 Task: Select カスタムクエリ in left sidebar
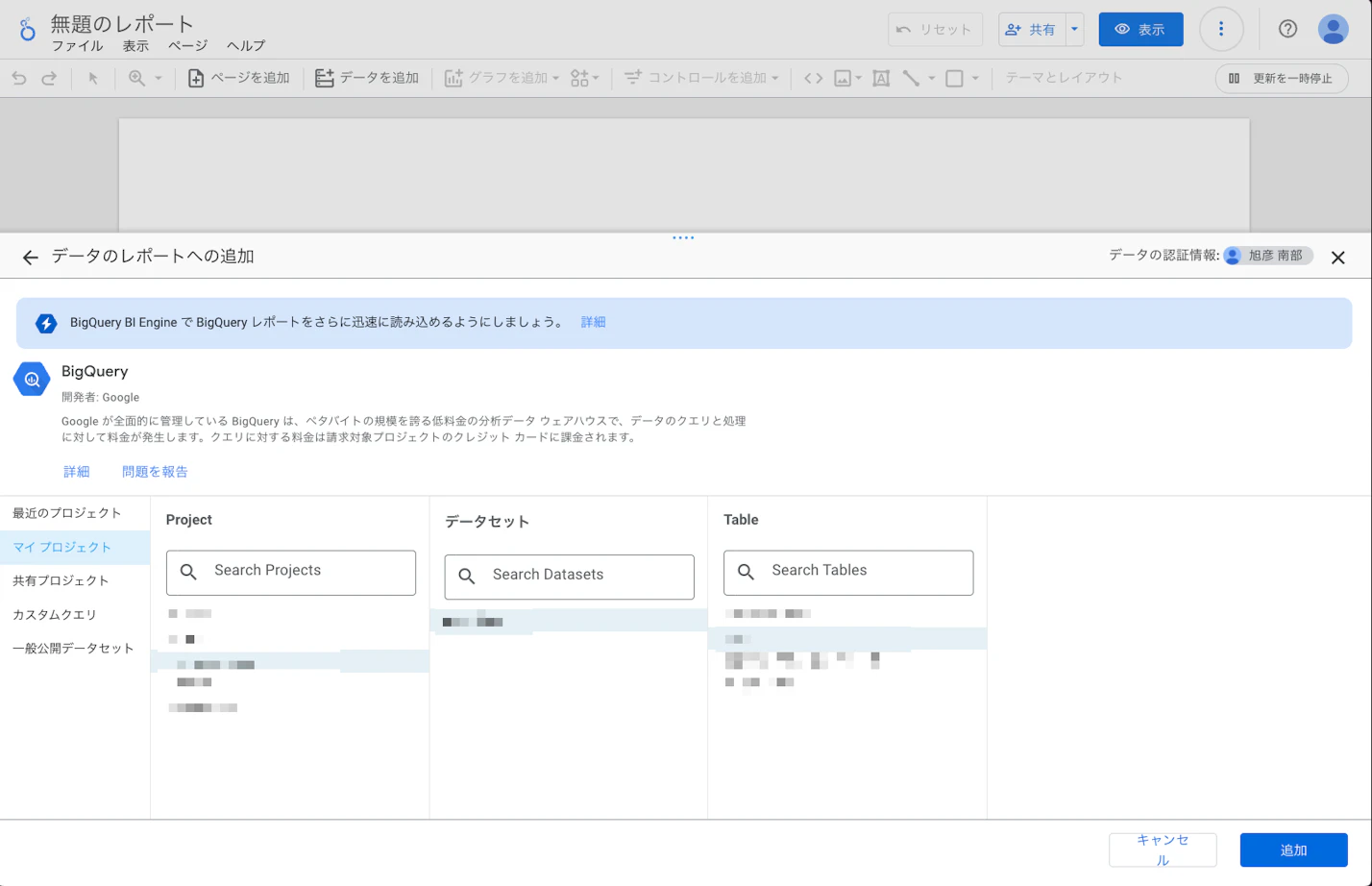[55, 614]
